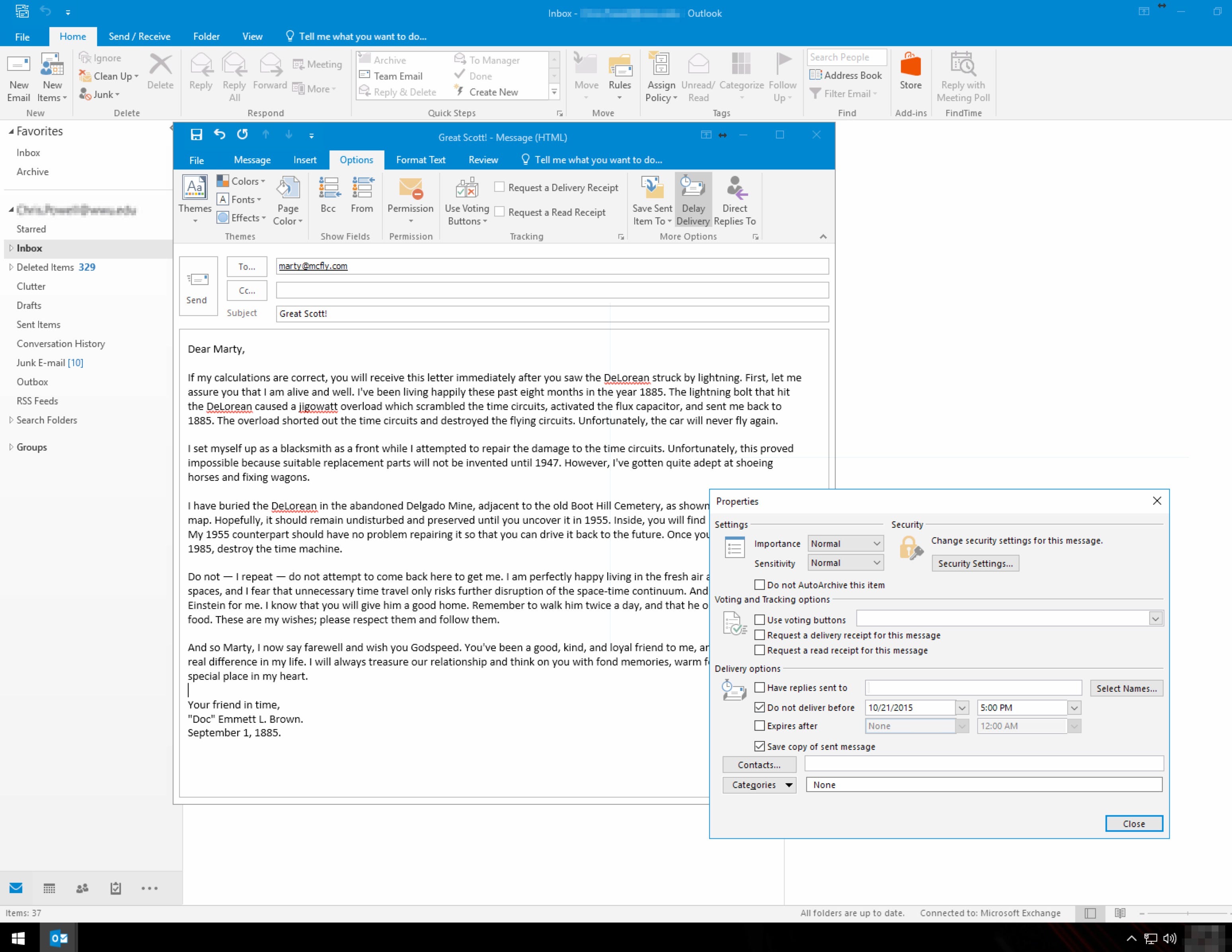Click the network icon in system tray
This screenshot has width=1232, height=952.
(1150, 938)
